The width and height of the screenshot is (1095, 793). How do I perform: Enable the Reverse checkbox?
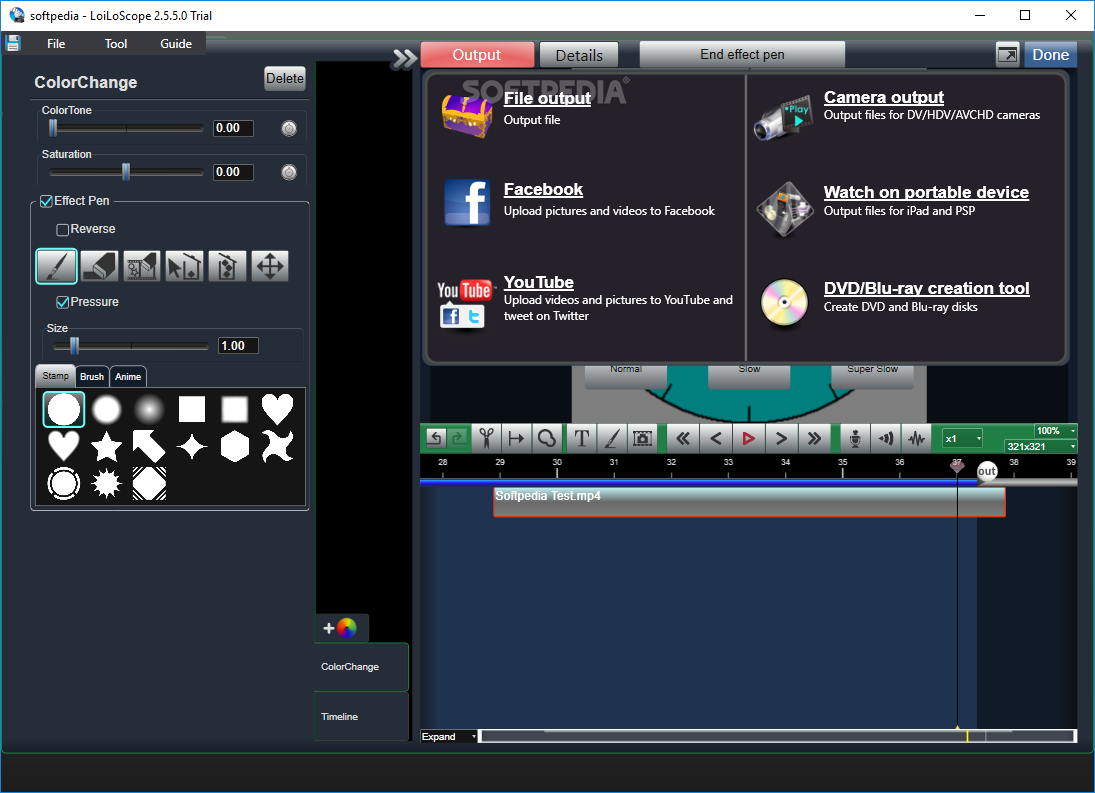(x=62, y=230)
